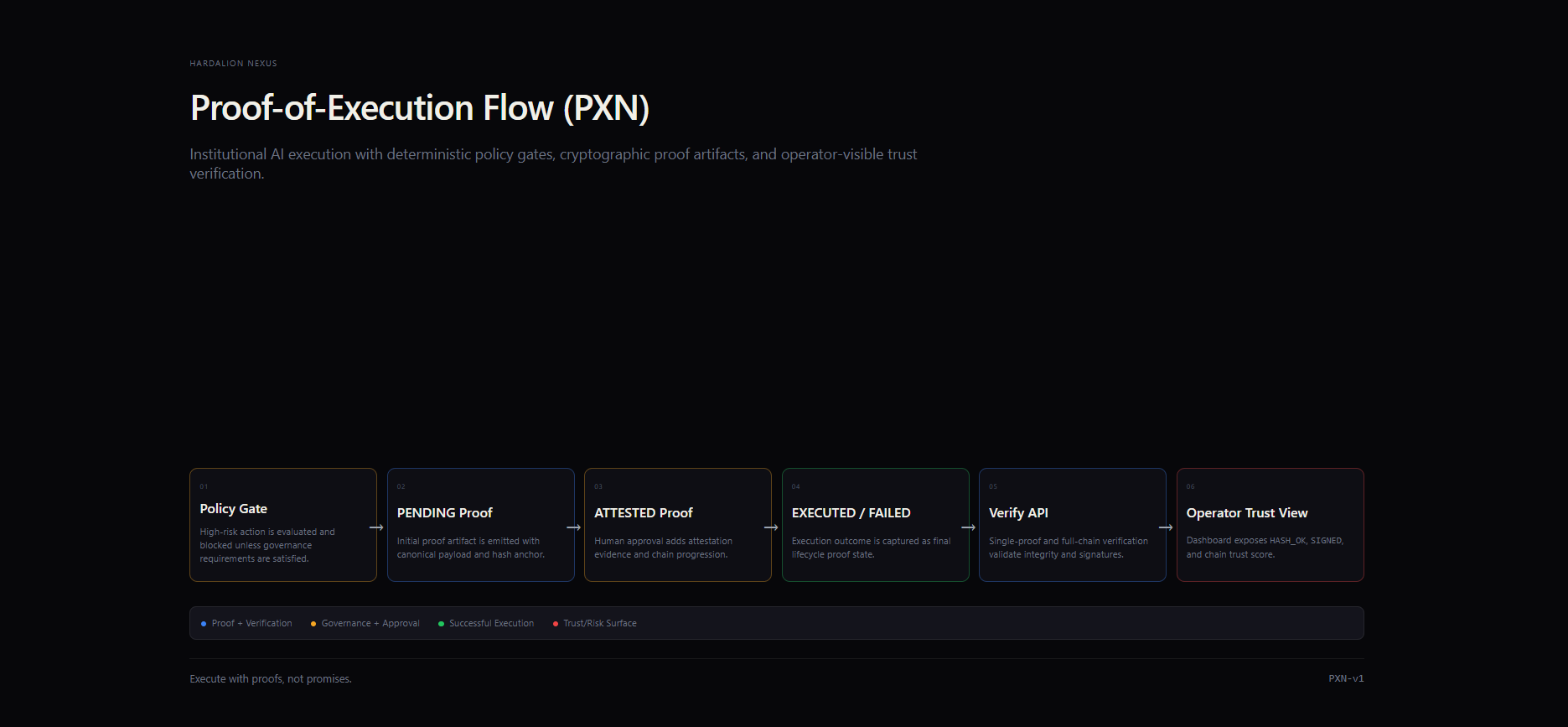Select the Trust/Risk Surface legend label
The width and height of the screenshot is (1568, 727).
(600, 624)
